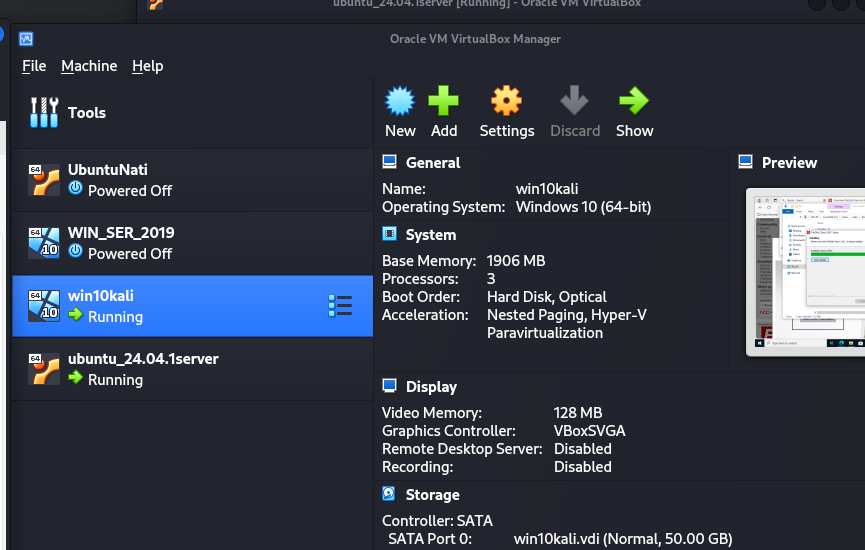Click the New virtual machine icon
The width and height of the screenshot is (865, 550).
tap(399, 101)
